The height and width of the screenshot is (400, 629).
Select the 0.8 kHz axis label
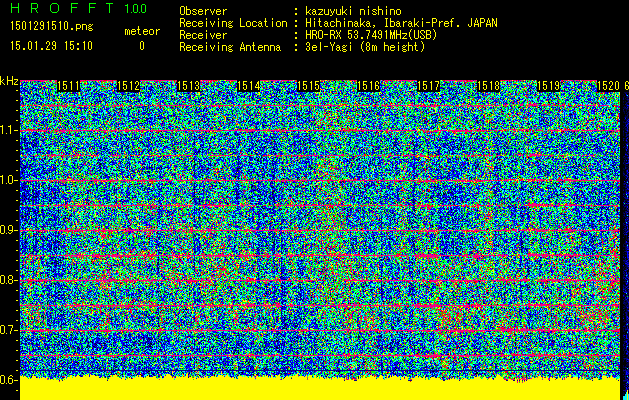pyautogui.click(x=9, y=280)
